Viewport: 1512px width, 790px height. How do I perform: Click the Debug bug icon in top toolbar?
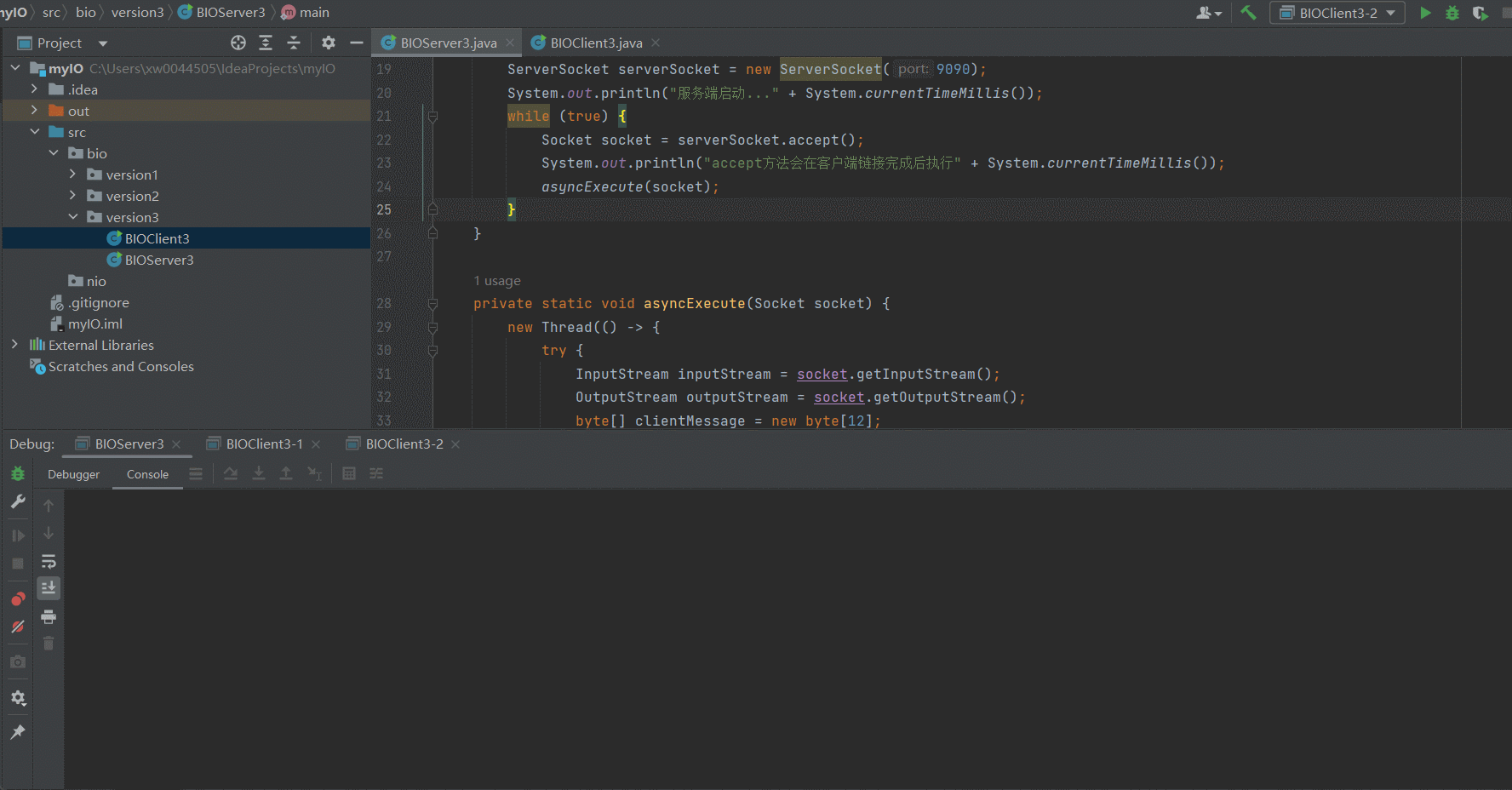tap(1452, 13)
